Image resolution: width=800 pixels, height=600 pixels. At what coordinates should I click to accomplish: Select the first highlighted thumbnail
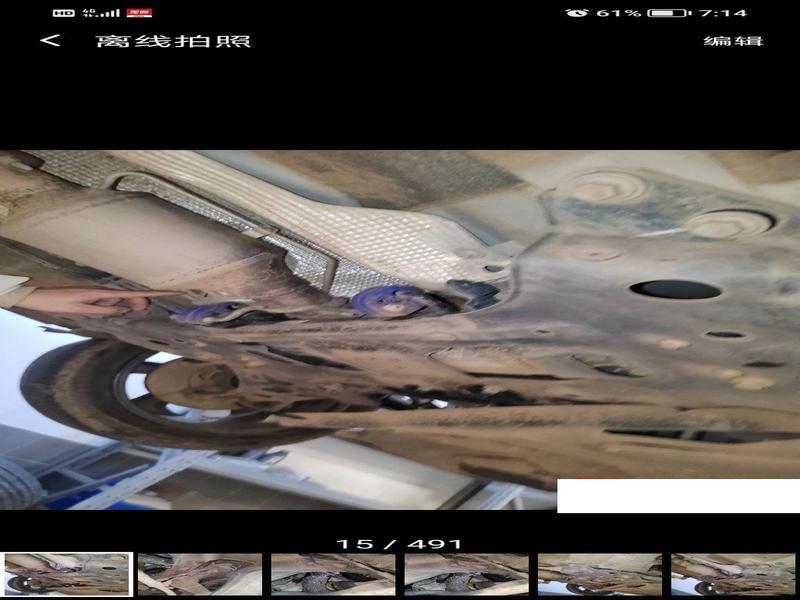(x=67, y=574)
